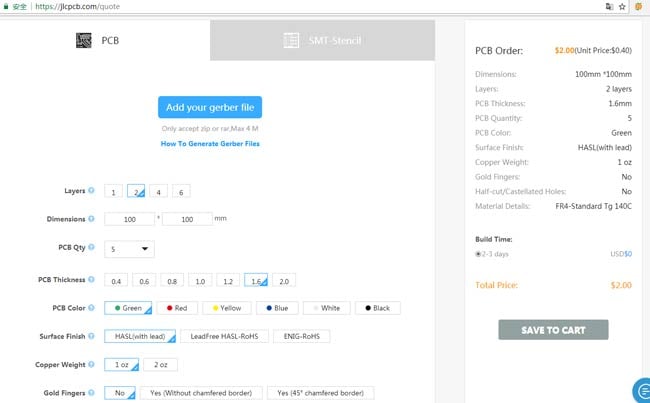650x403 pixels.
Task: Click the browser translate icon in address bar
Action: coord(609,6)
